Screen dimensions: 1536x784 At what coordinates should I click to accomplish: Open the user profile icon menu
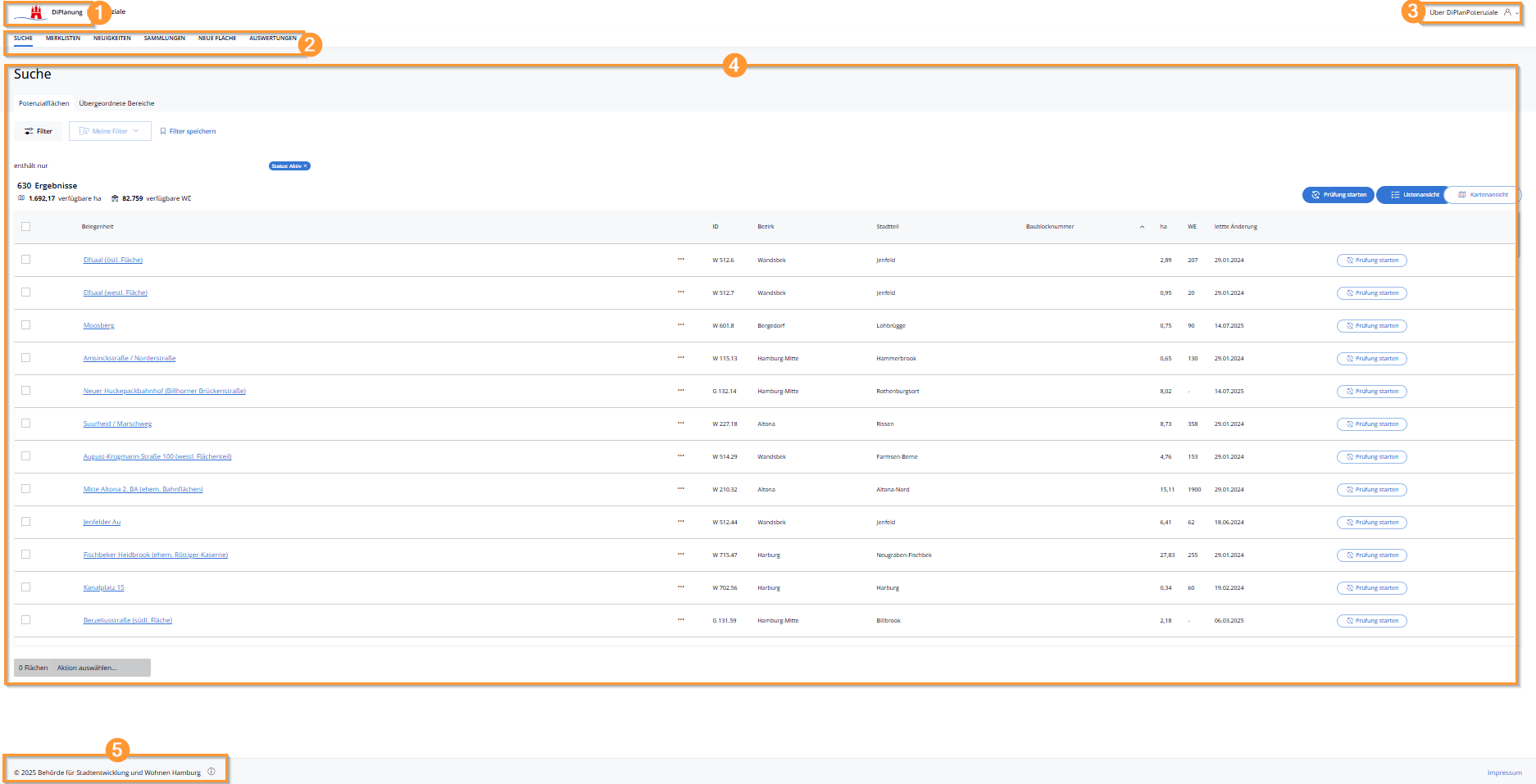coord(1507,12)
